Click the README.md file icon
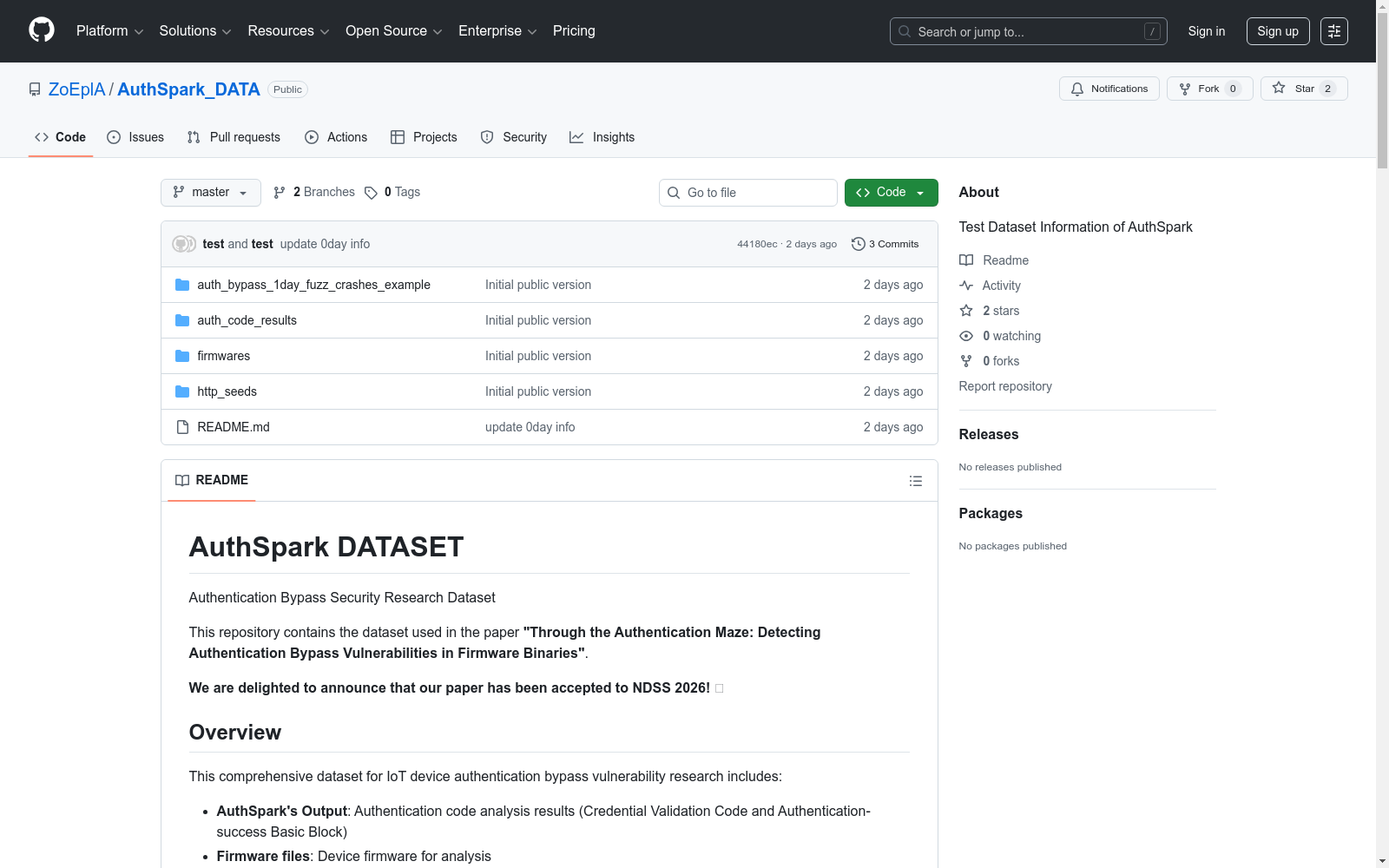Screen dimensions: 1389x868 182,427
